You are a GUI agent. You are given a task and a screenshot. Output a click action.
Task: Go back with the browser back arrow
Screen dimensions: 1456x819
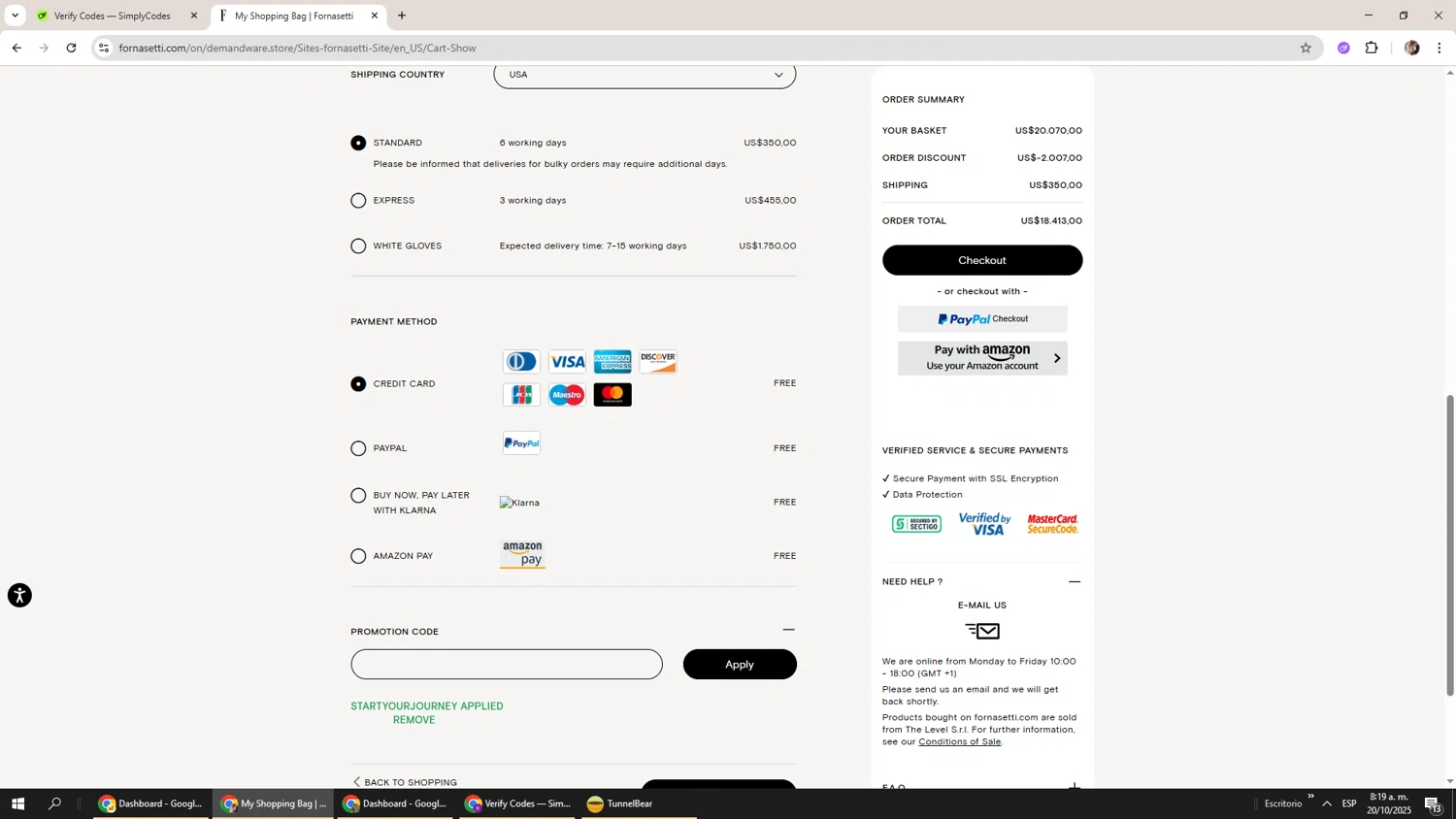(x=17, y=48)
